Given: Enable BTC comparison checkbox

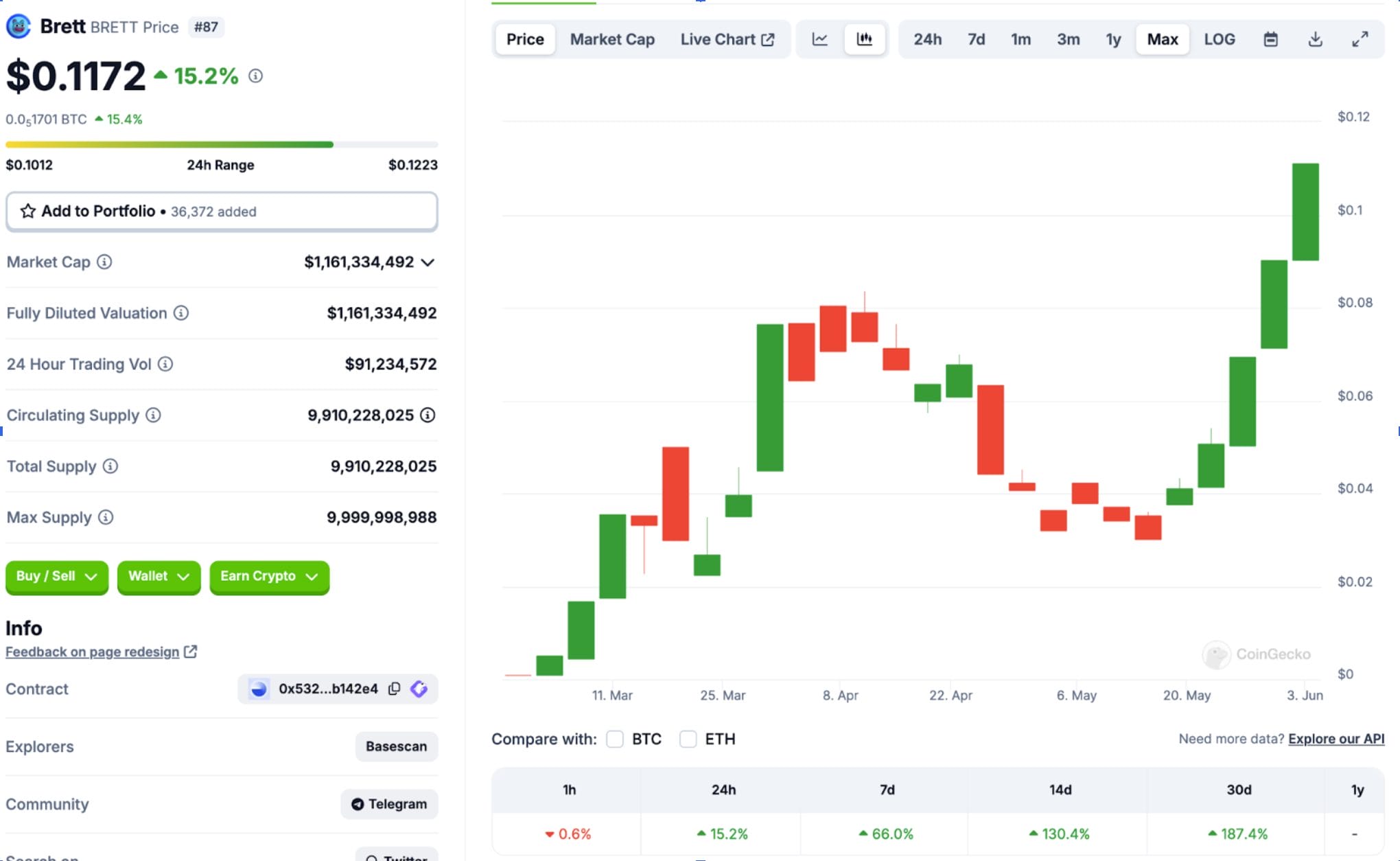Looking at the screenshot, I should pos(615,739).
